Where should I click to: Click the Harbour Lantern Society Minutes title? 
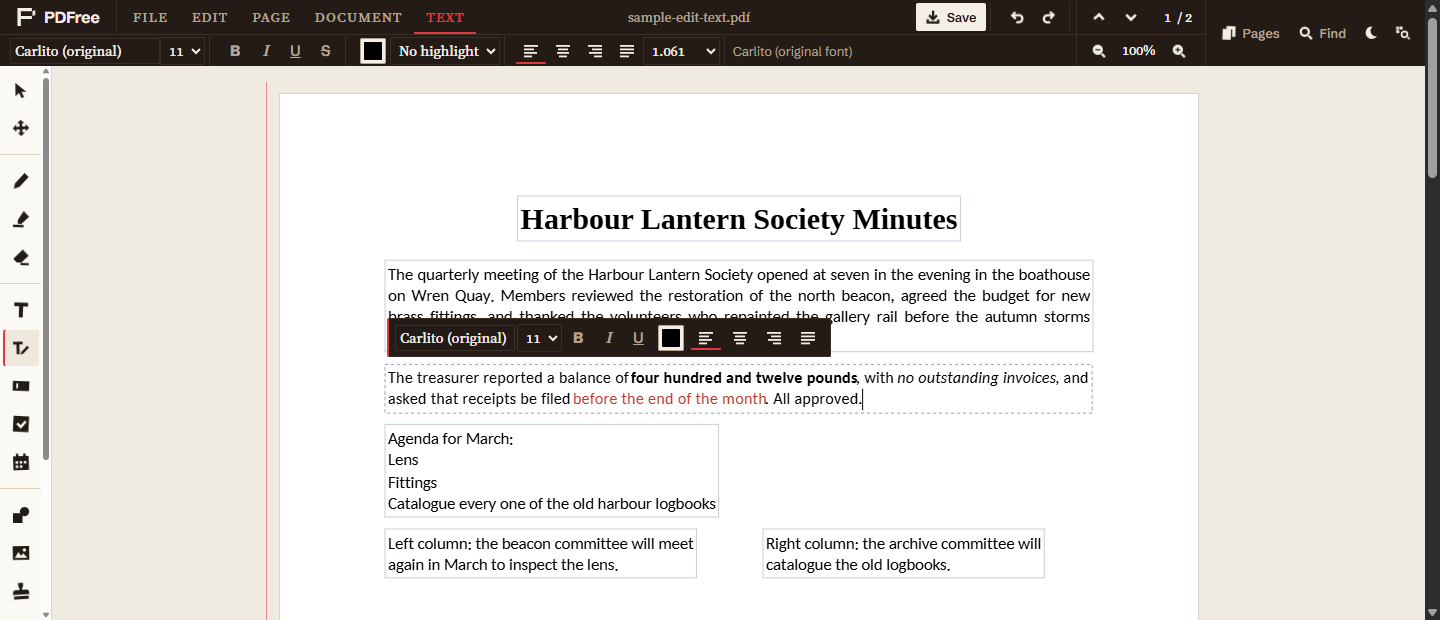click(x=739, y=219)
